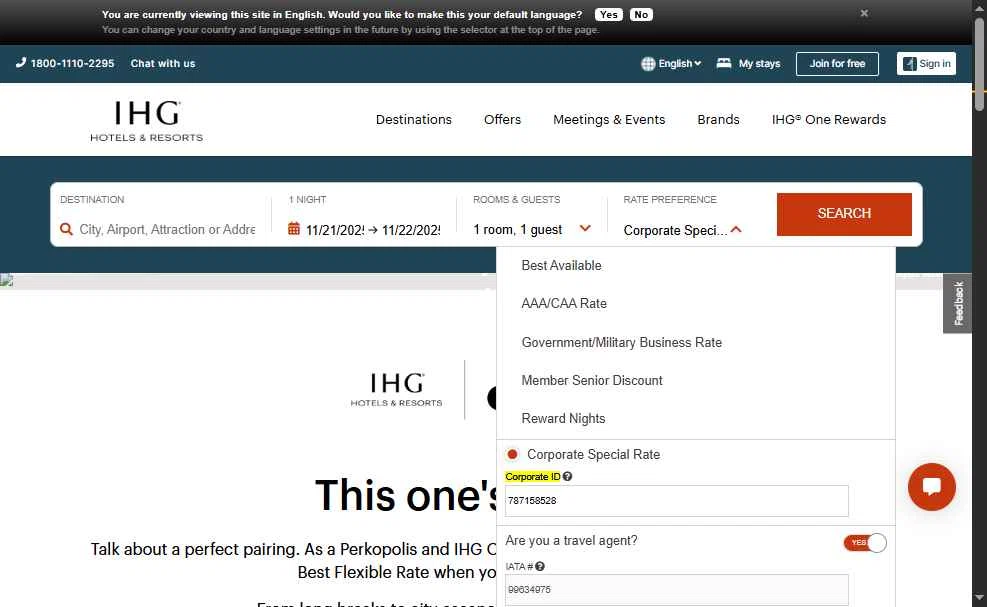
Task: Click the IATA # input field
Action: (677, 590)
